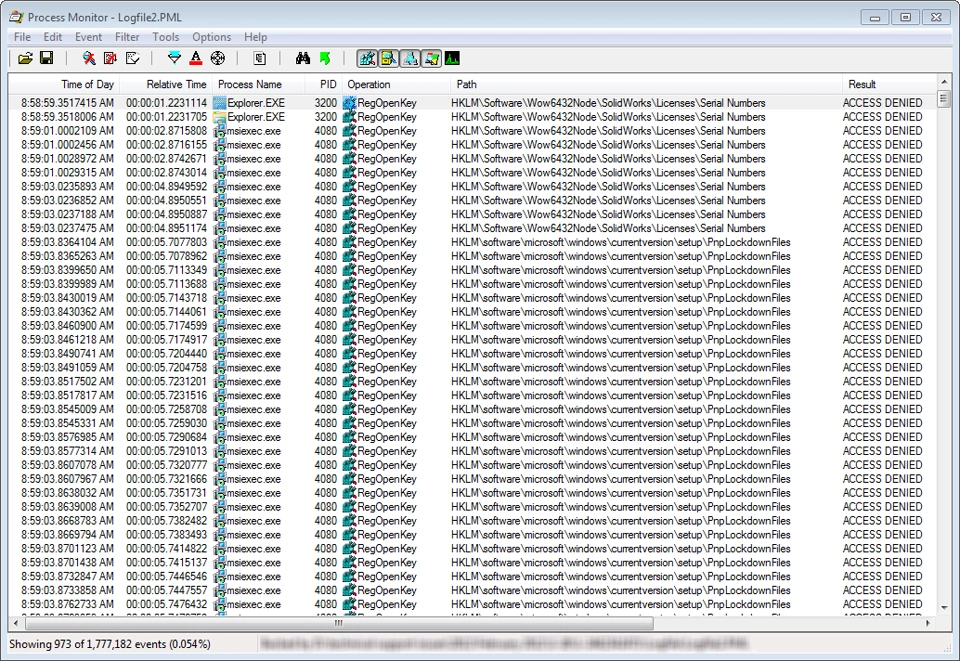Image resolution: width=960 pixels, height=661 pixels.
Task: Open the Help menu
Action: [x=255, y=37]
